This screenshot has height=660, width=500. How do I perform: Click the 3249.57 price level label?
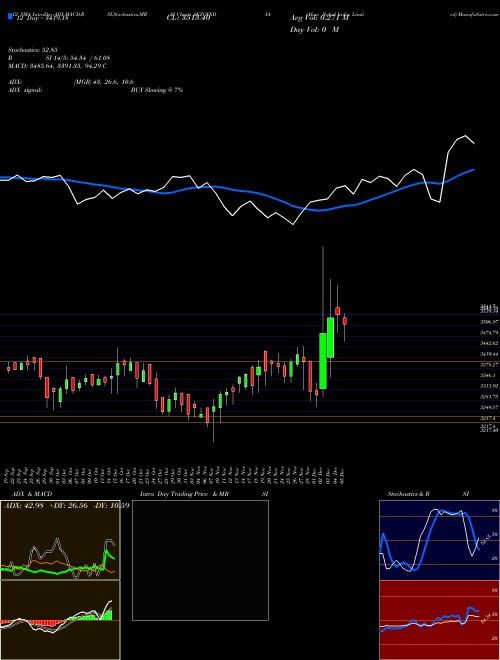click(x=490, y=407)
